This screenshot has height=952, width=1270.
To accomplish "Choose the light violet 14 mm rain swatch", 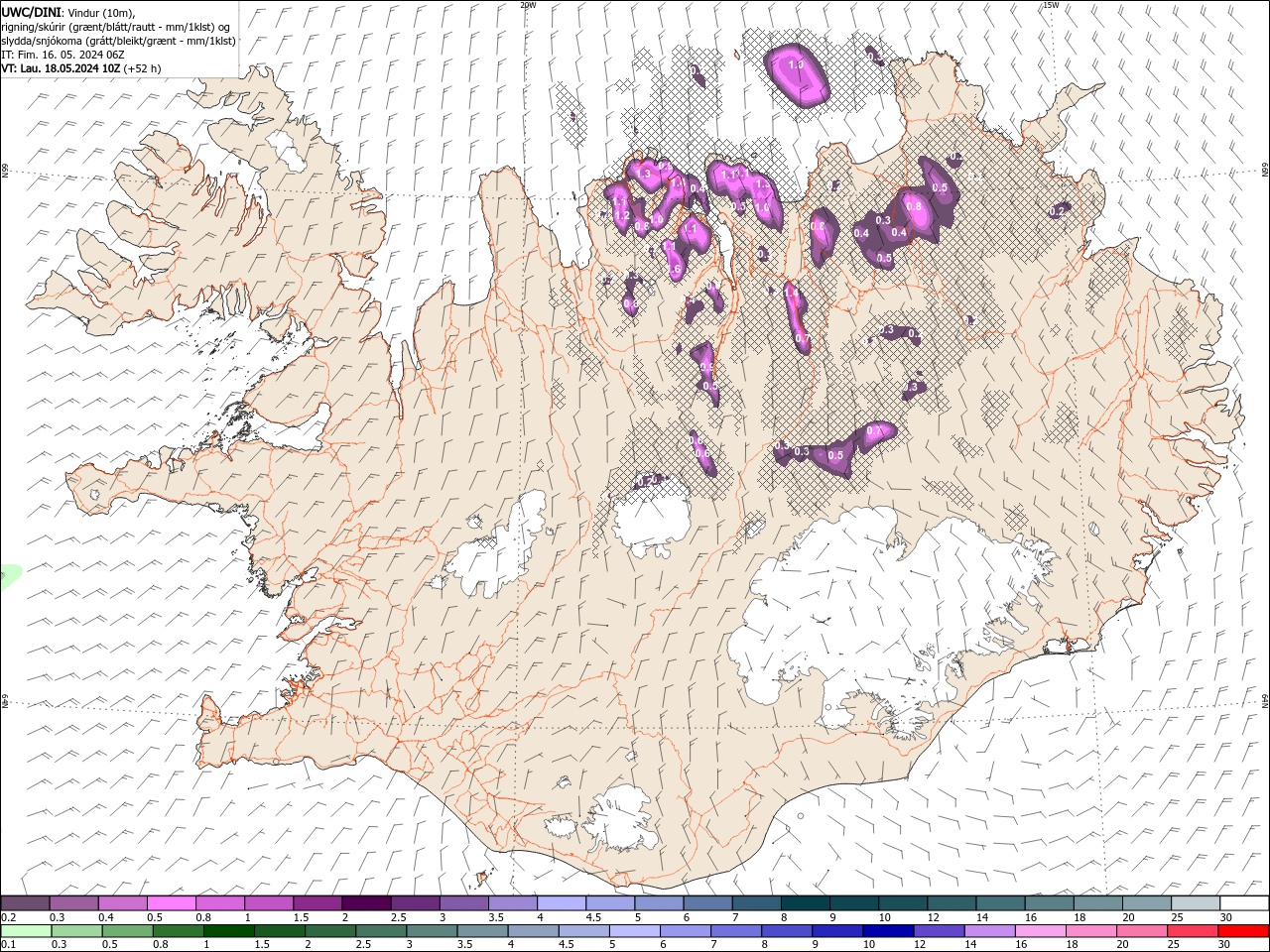I will pyautogui.click(x=989, y=931).
